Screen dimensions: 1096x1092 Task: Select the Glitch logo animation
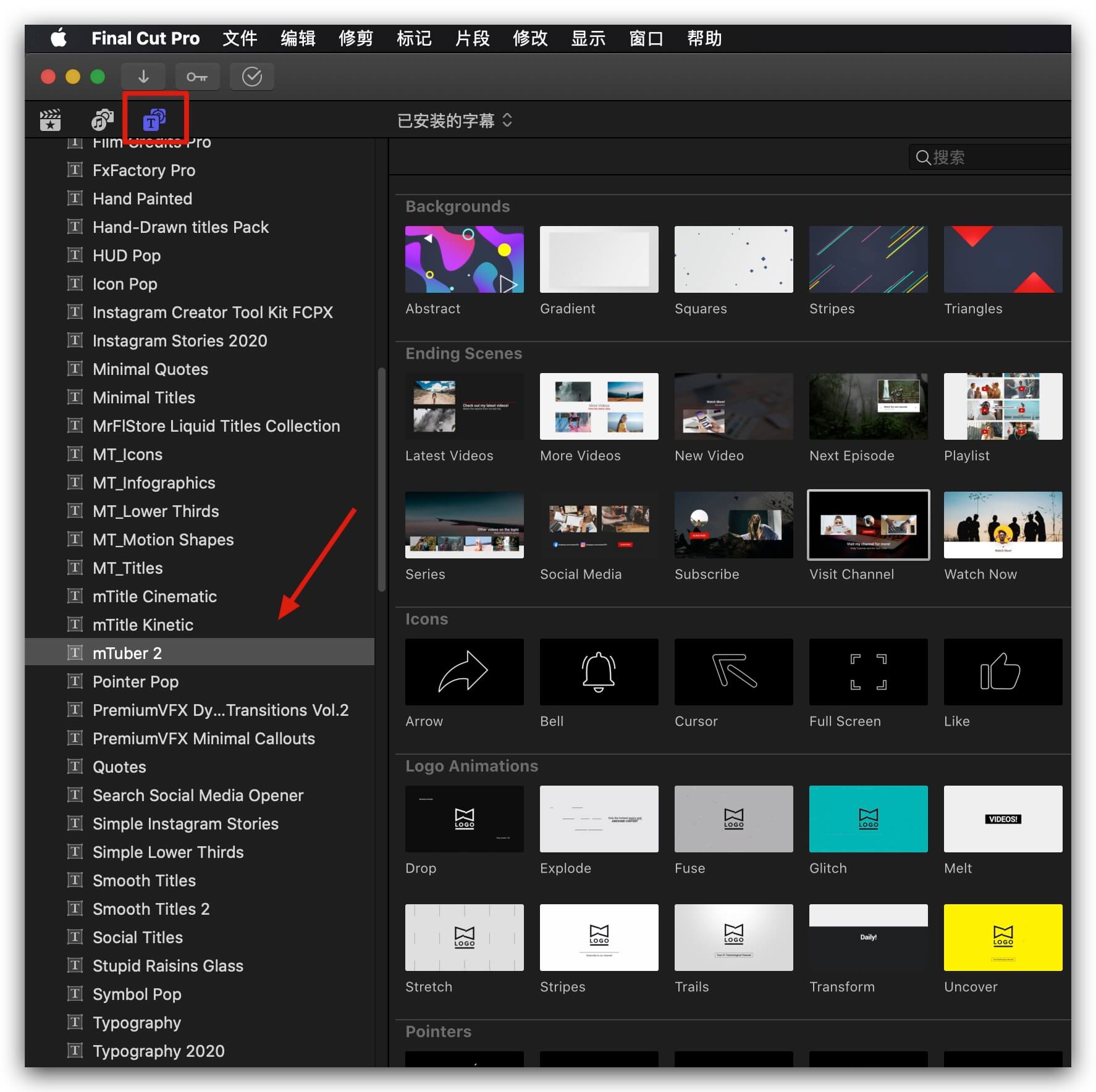click(868, 819)
